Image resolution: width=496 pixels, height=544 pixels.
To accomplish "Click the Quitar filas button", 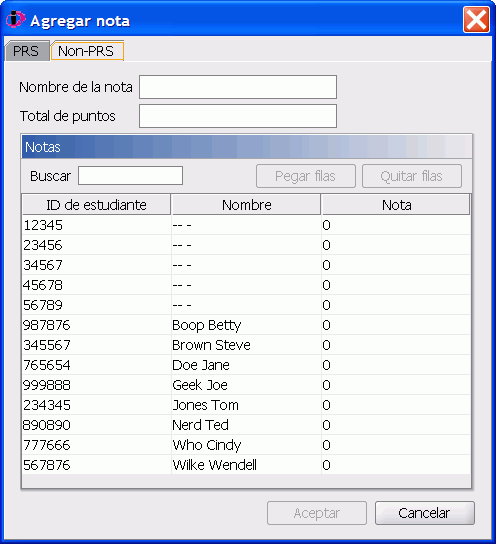I will click(412, 176).
